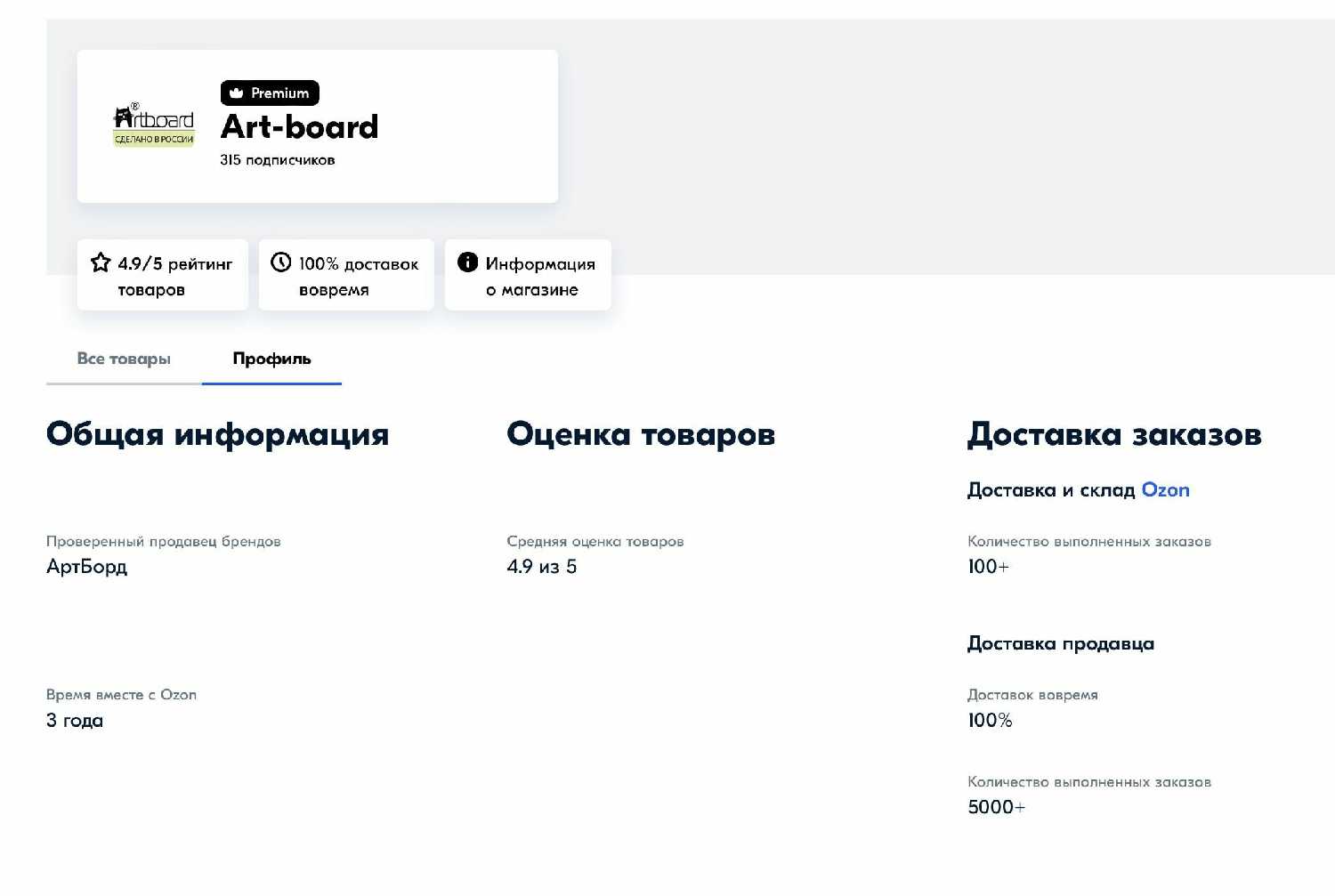Click the crown icon in the Premium badge

pos(237,93)
